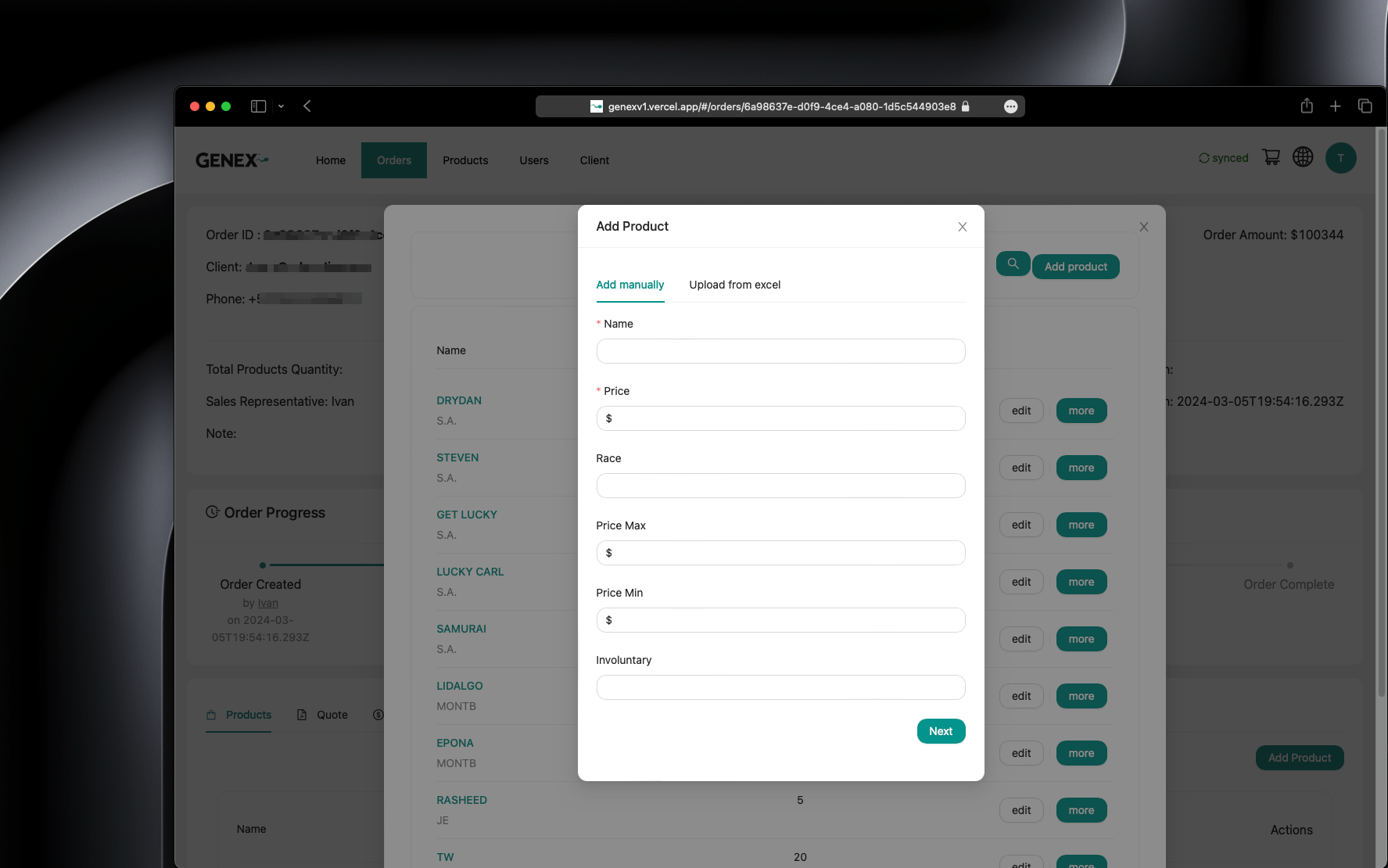Image resolution: width=1388 pixels, height=868 pixels.
Task: Click the Price input field
Action: (780, 418)
